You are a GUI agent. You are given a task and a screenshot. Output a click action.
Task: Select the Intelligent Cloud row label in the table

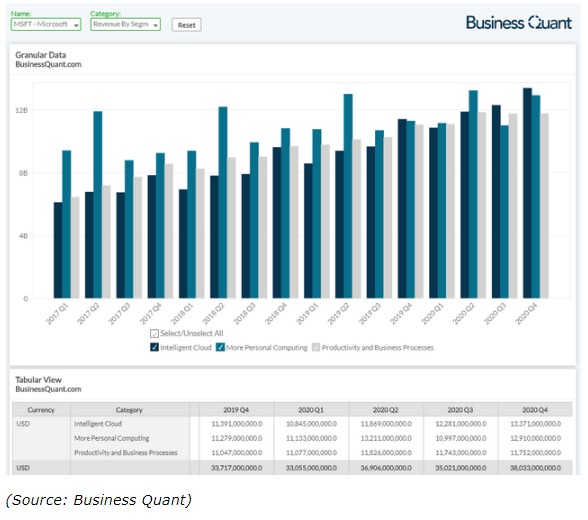point(98,424)
